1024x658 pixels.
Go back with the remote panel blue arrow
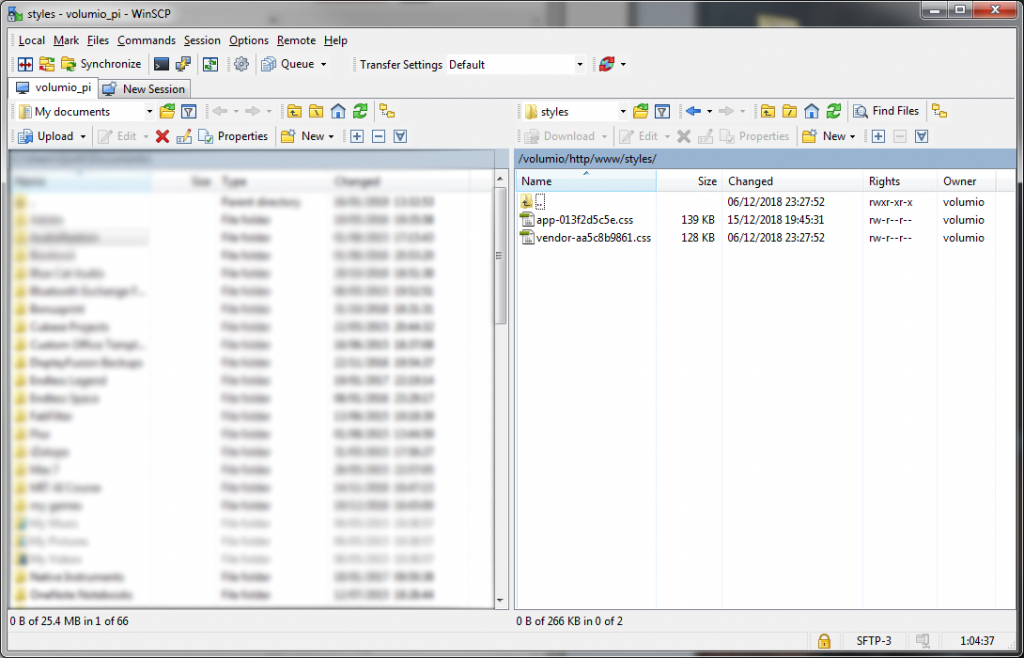coord(693,112)
